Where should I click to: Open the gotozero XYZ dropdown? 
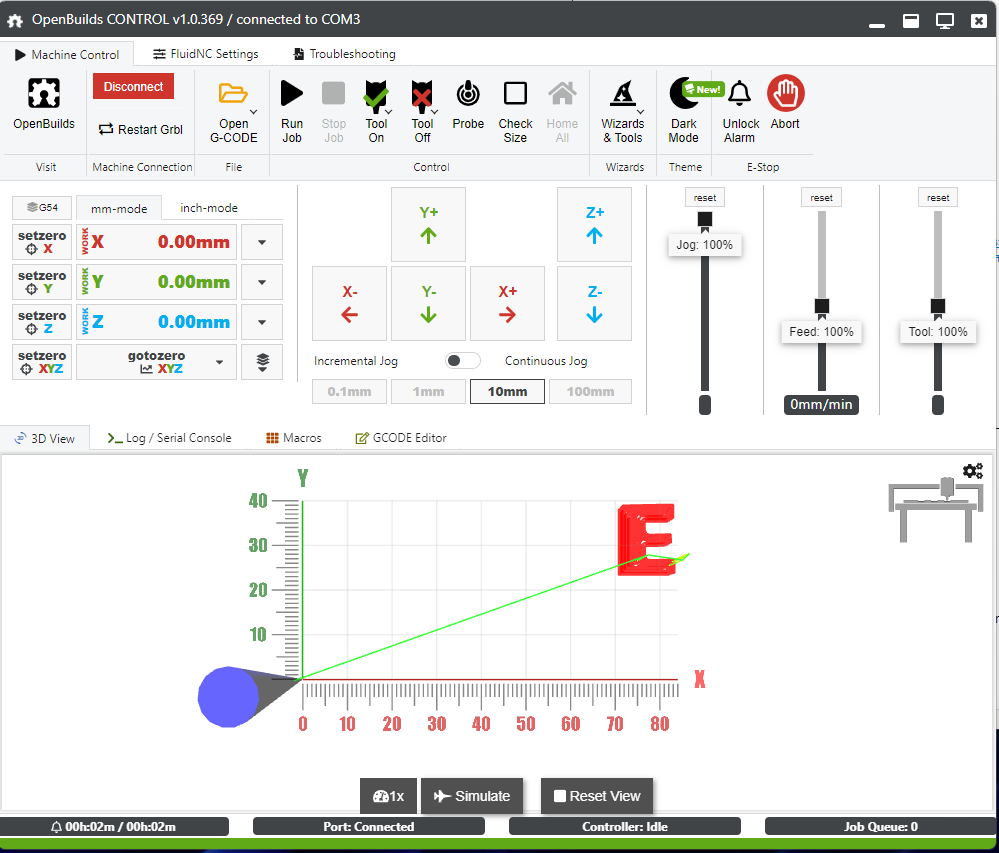pos(157,362)
